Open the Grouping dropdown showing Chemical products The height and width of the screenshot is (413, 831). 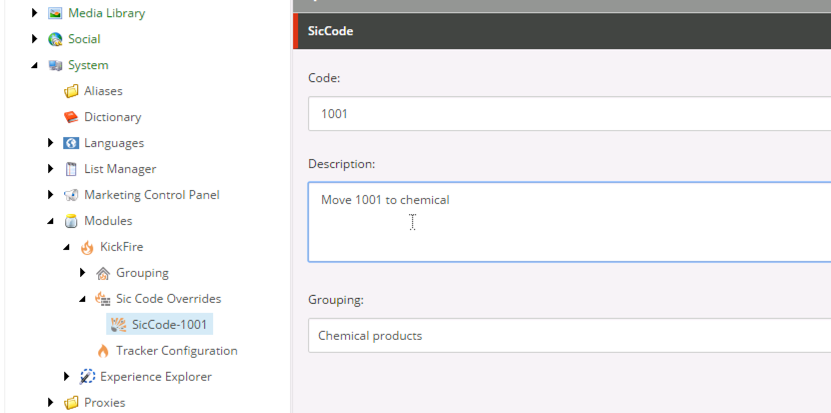point(568,336)
